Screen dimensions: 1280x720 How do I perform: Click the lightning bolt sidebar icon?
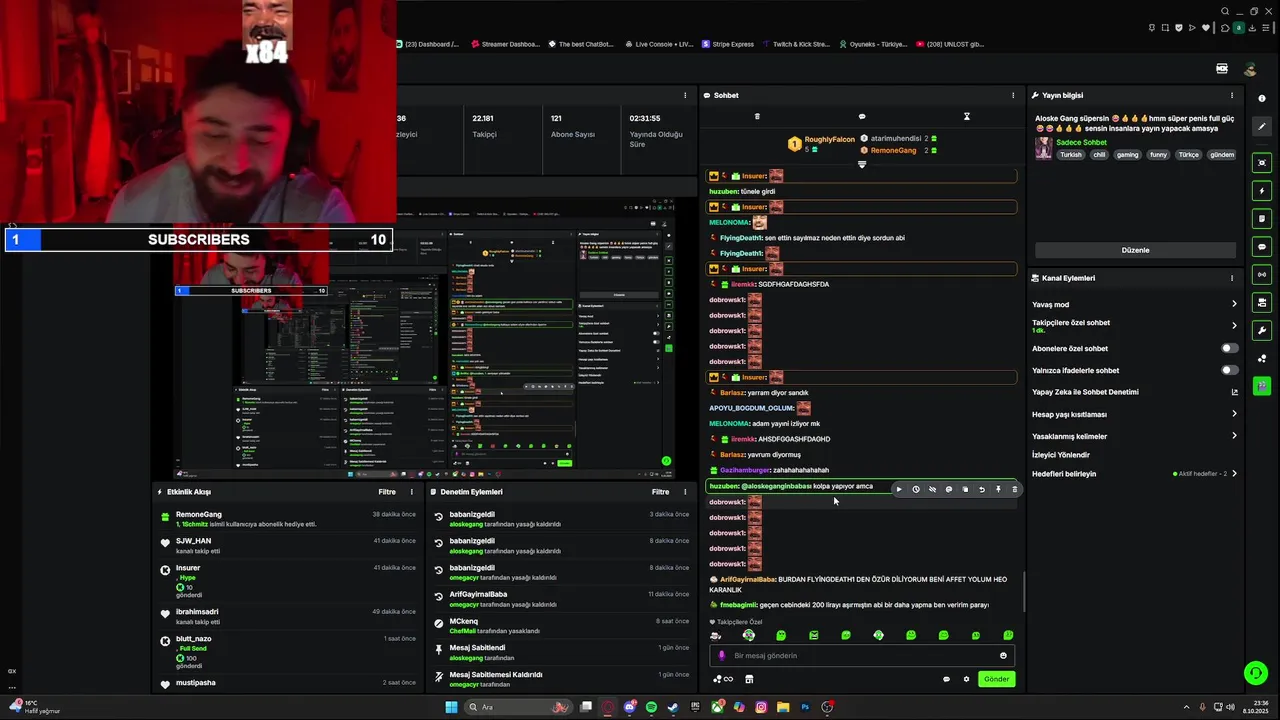pos(1262,191)
